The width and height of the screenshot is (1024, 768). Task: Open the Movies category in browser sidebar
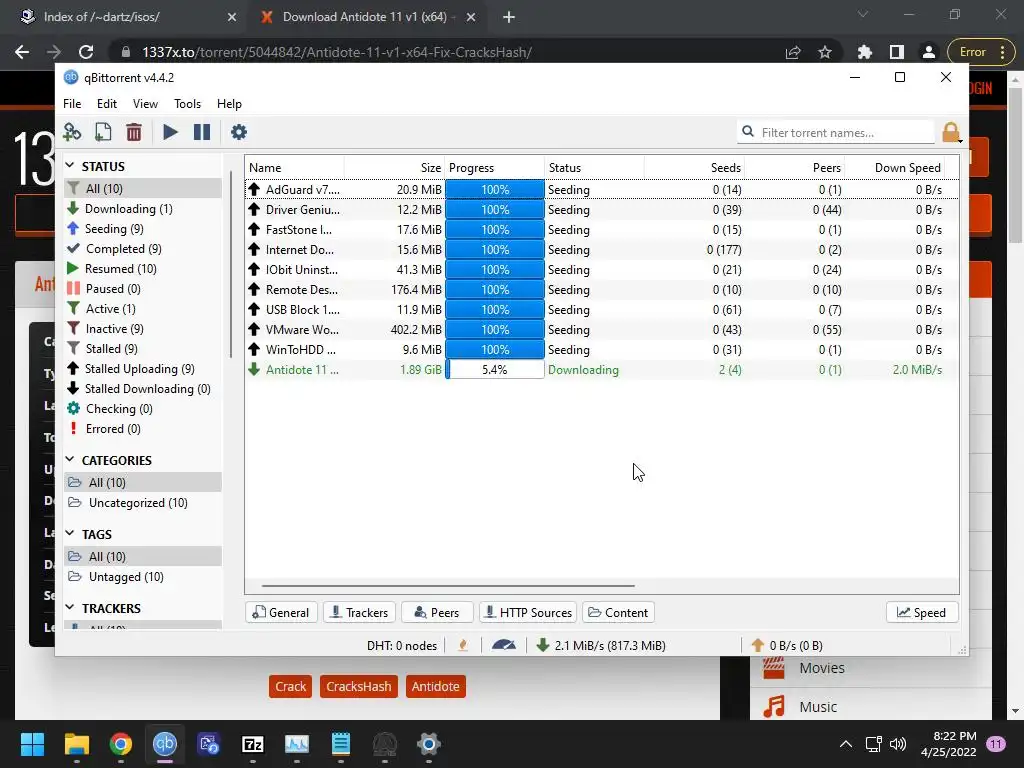[x=871, y=668]
